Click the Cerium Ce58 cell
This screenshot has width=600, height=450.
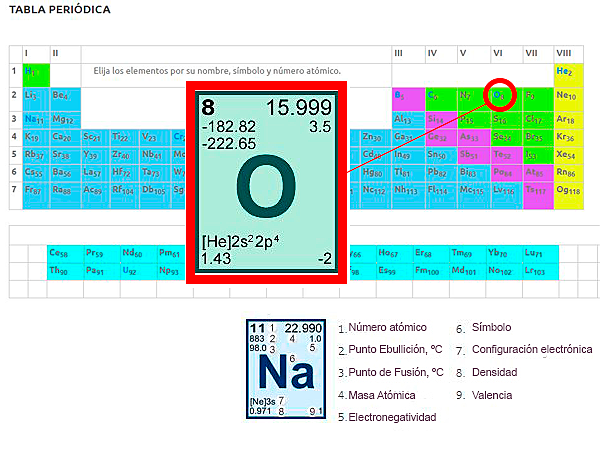coord(65,253)
